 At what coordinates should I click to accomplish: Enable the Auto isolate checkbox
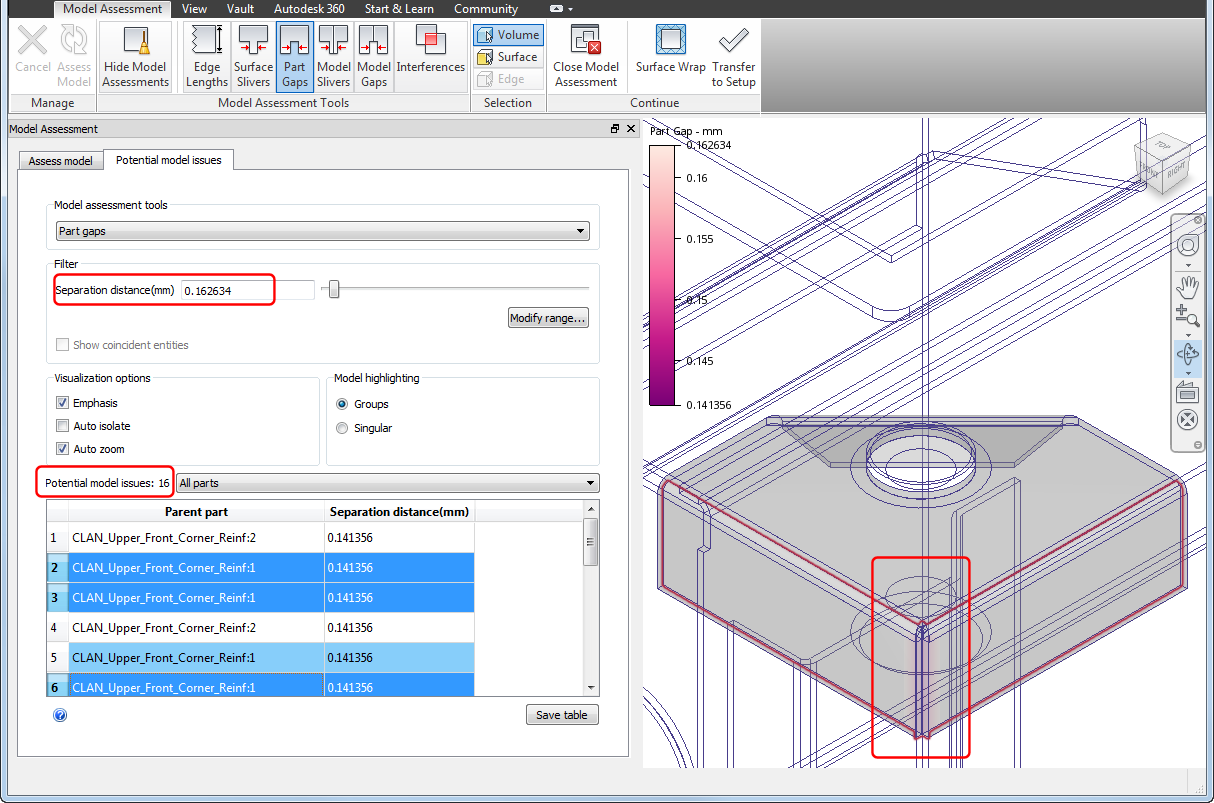(63, 426)
